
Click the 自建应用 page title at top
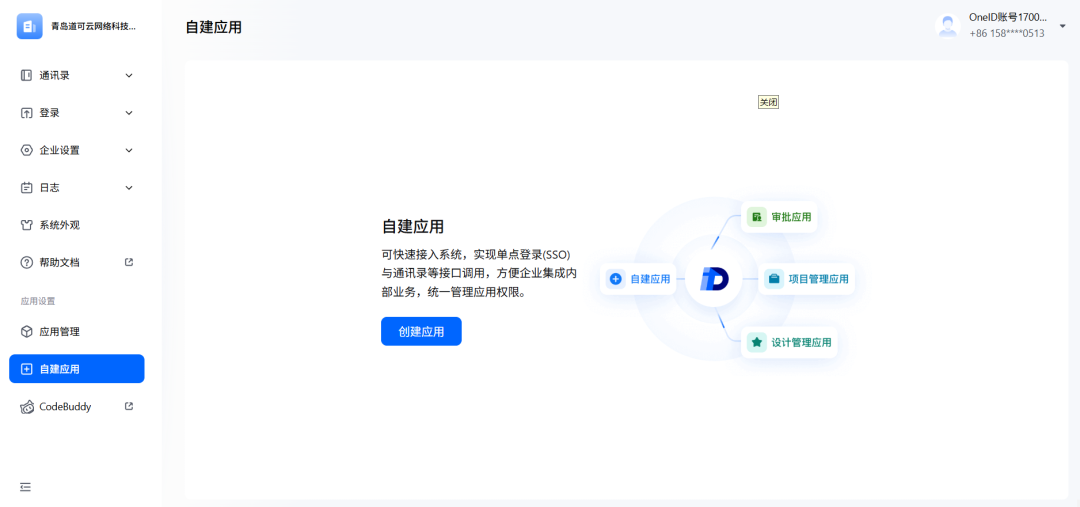tap(214, 28)
